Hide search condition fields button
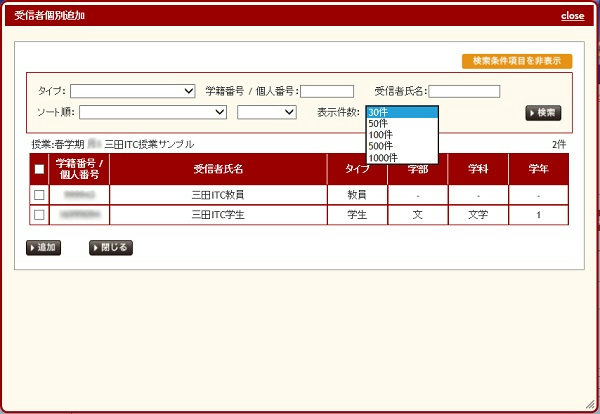600x414 pixels. pyautogui.click(x=516, y=61)
